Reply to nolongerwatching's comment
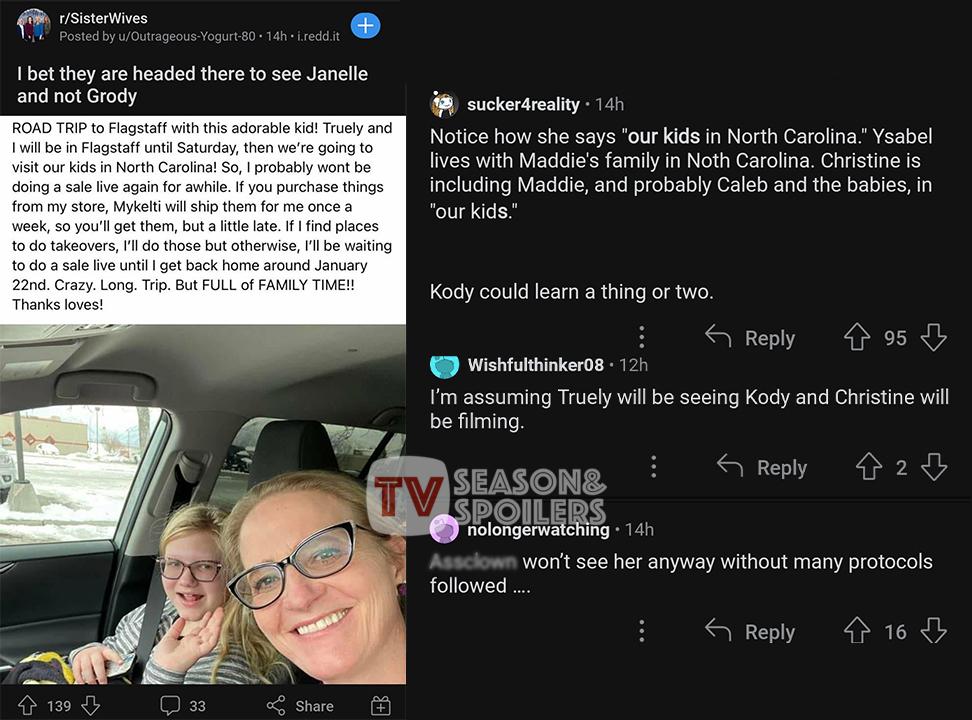This screenshot has width=972, height=720. click(x=750, y=631)
